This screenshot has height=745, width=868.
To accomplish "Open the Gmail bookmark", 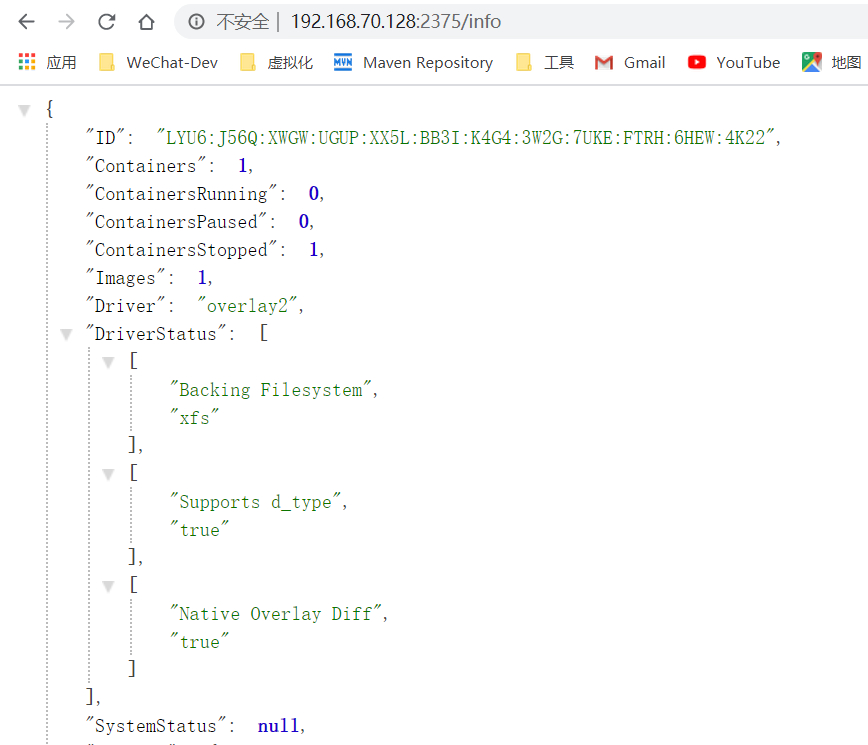I will 630,62.
